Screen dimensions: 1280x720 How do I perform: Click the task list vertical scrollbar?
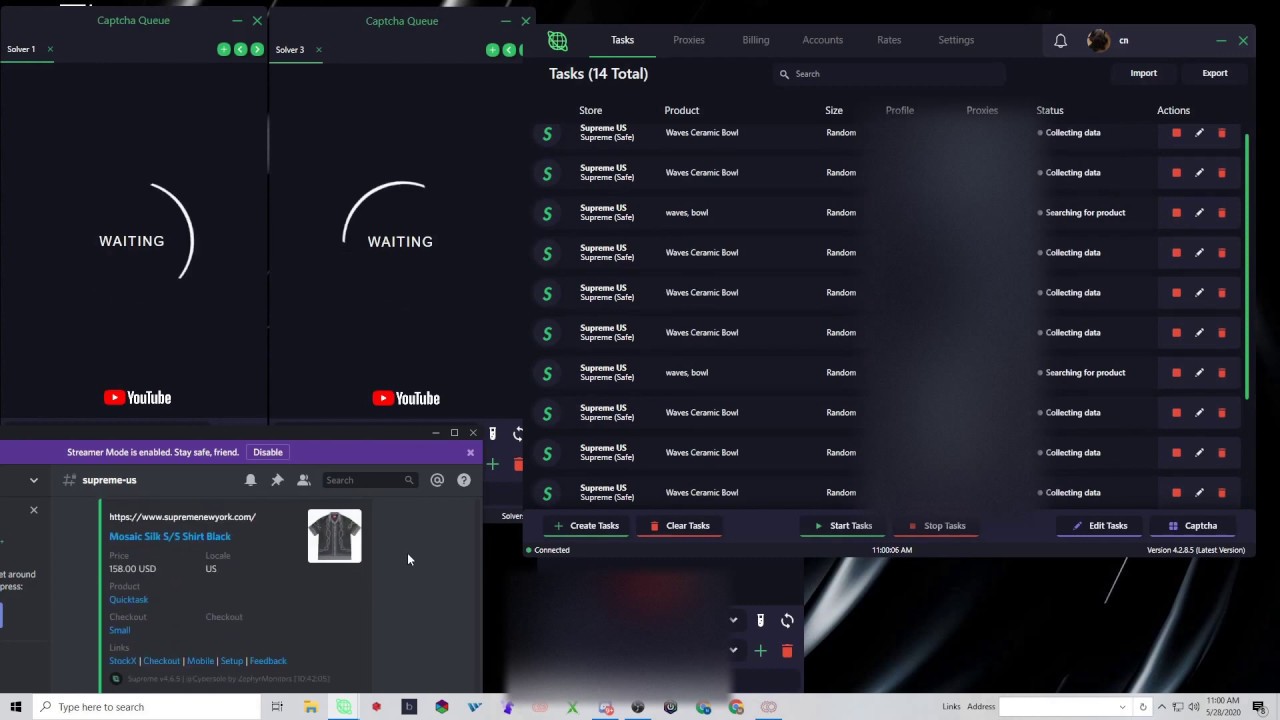(1247, 265)
